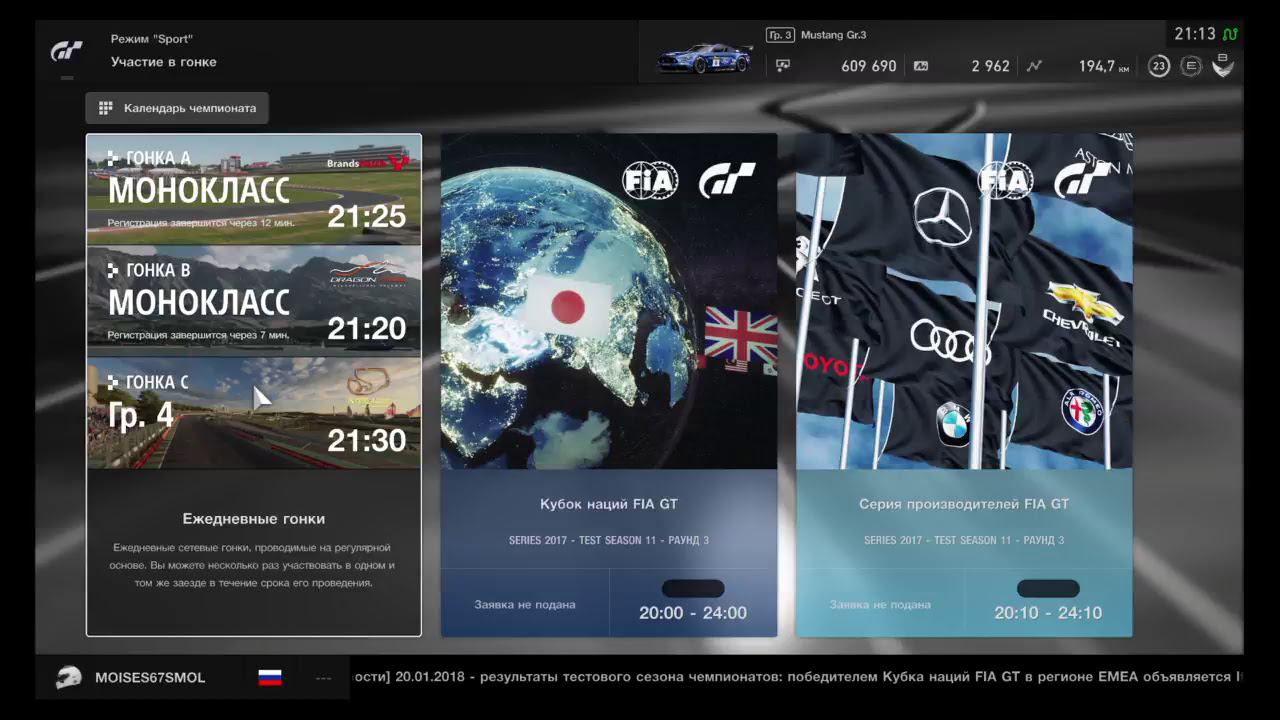Click the green network connection status icon

point(1229,34)
